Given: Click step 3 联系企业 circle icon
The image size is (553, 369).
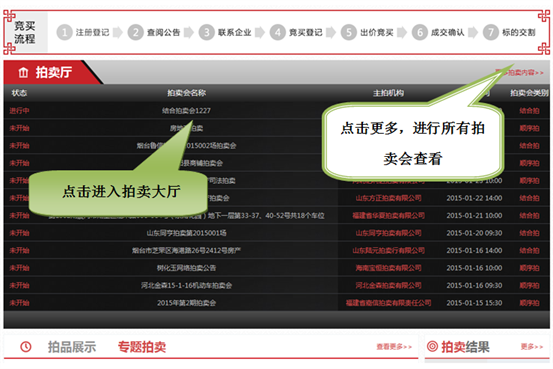Looking at the screenshot, I should tap(207, 32).
